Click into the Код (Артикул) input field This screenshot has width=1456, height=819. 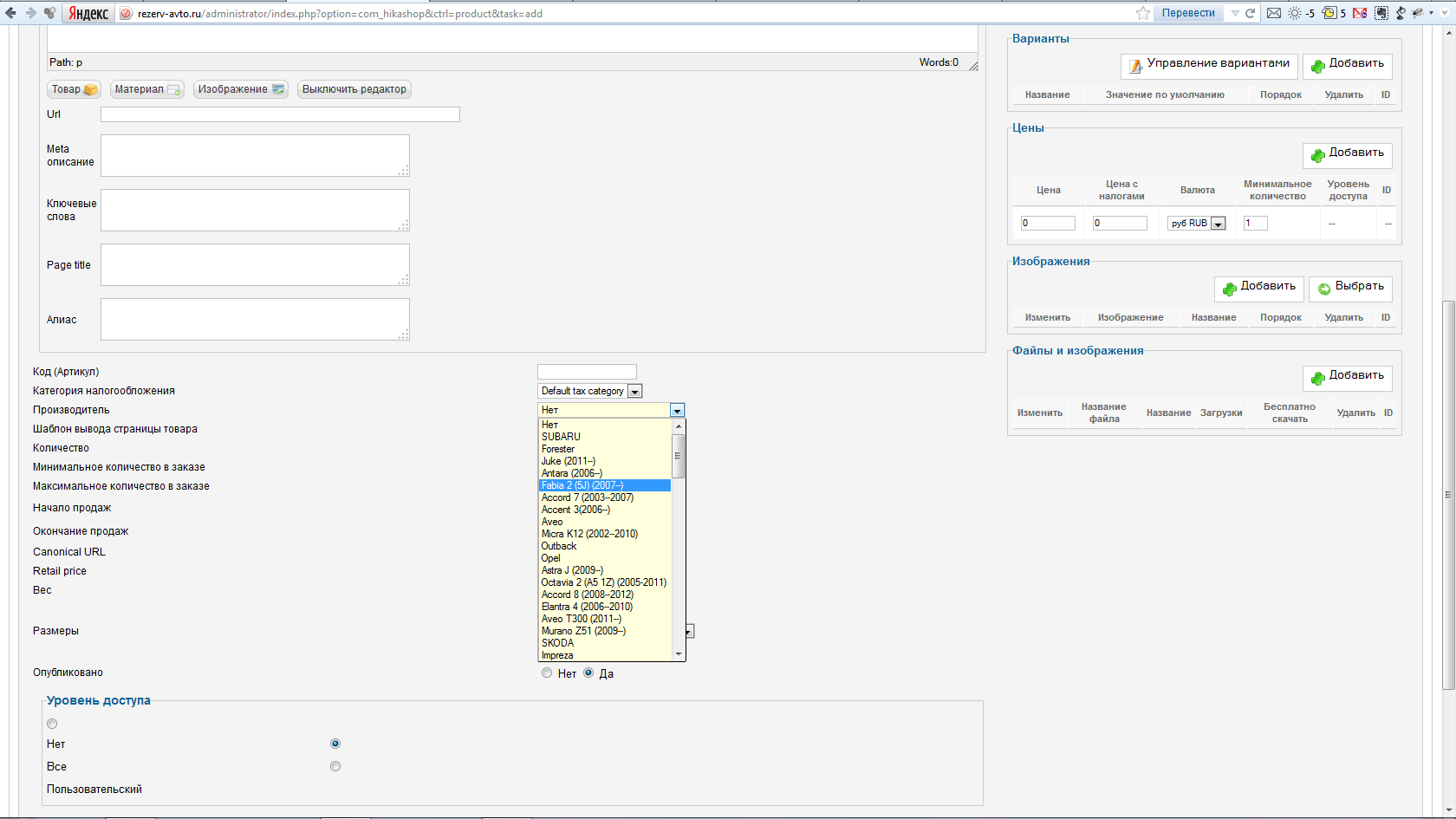pos(587,372)
